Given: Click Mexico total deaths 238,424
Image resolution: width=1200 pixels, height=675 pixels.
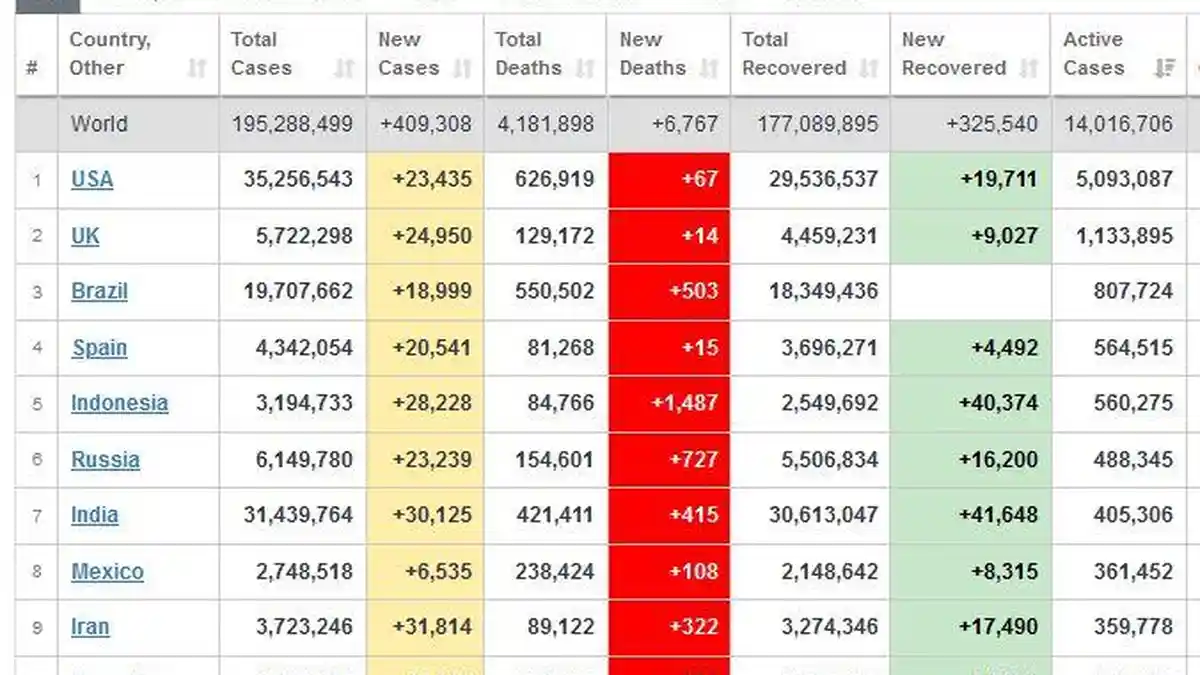Looking at the screenshot, I should (554, 572).
